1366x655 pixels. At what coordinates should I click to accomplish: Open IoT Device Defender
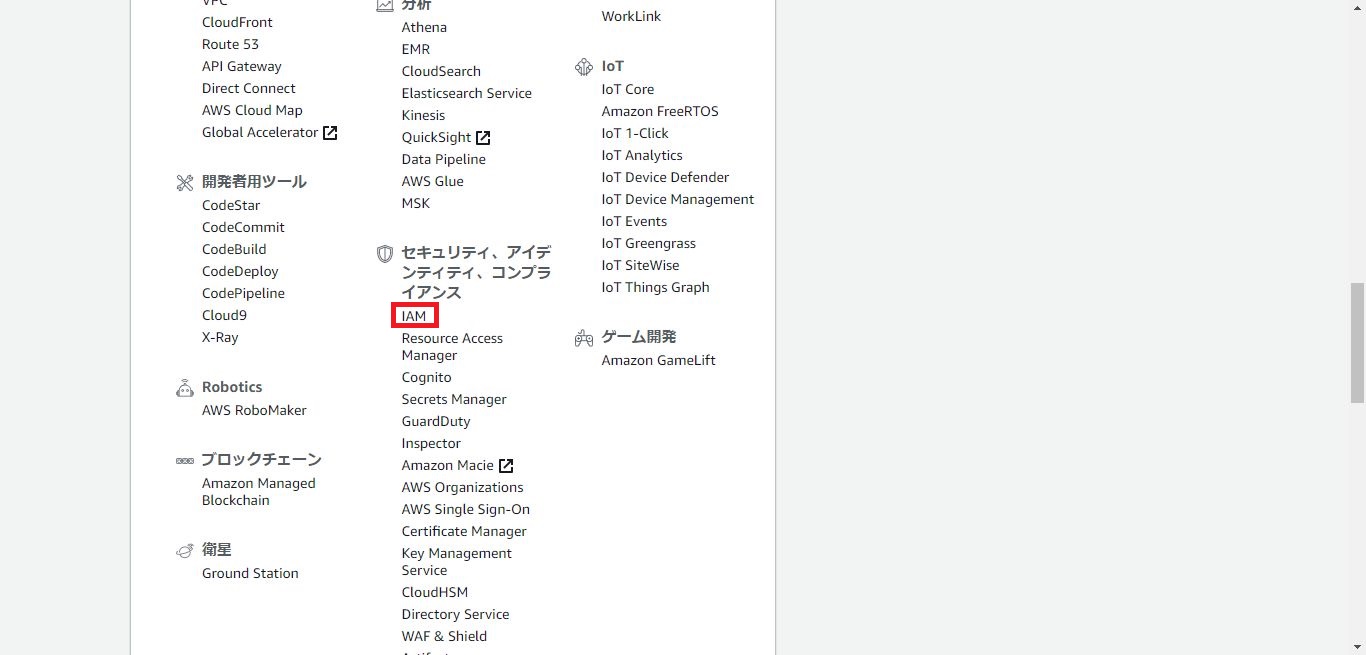tap(665, 177)
